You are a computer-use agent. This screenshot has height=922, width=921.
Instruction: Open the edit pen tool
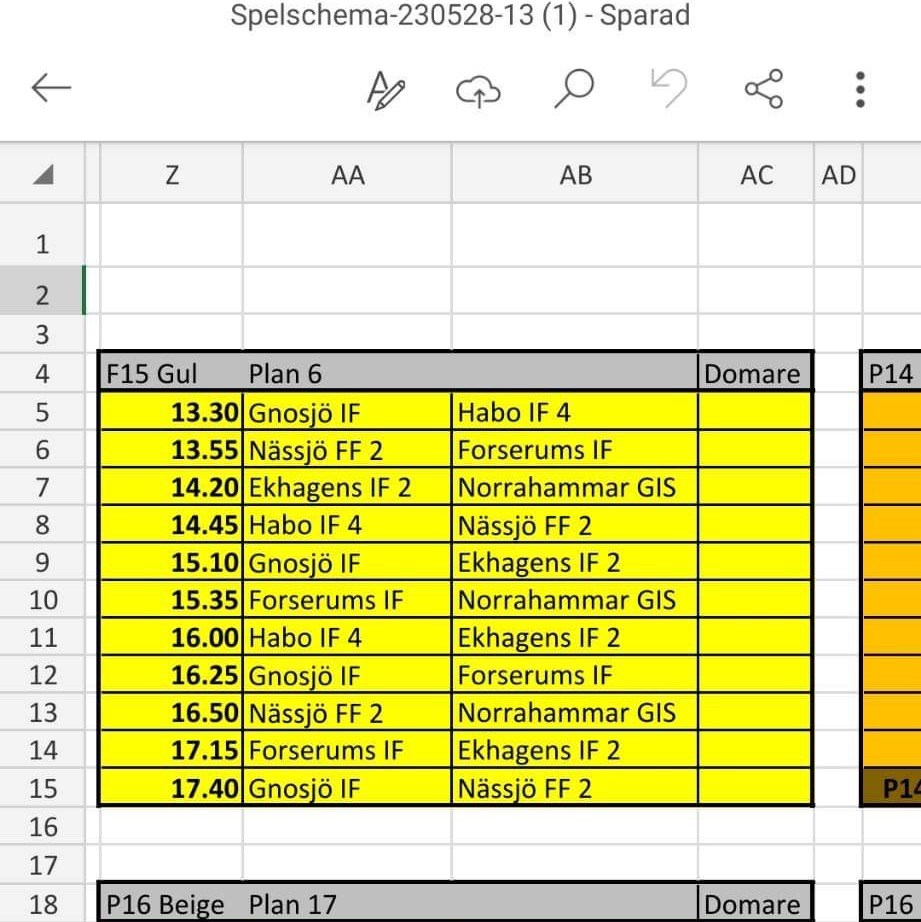(x=386, y=90)
